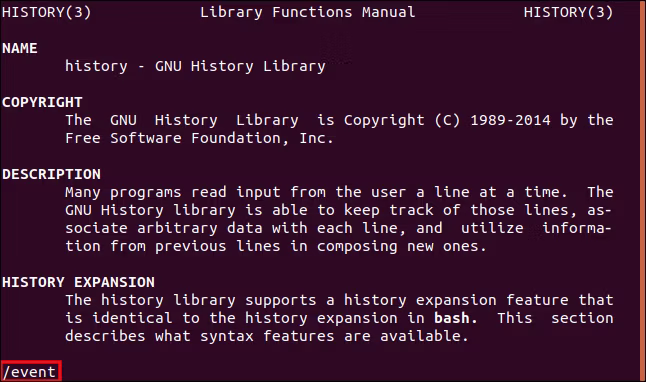Click the HISTORY EXPANSION heading

(x=79, y=282)
